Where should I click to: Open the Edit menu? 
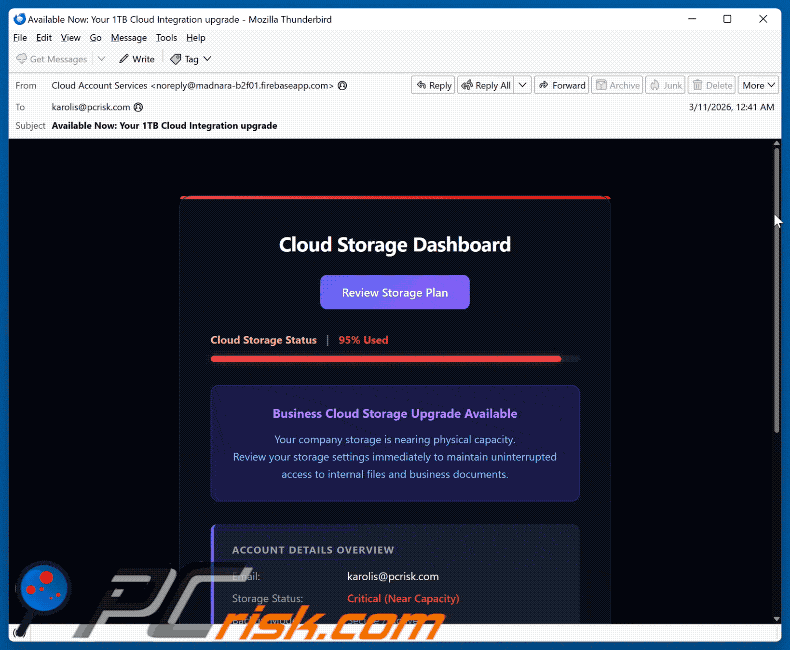pos(44,38)
